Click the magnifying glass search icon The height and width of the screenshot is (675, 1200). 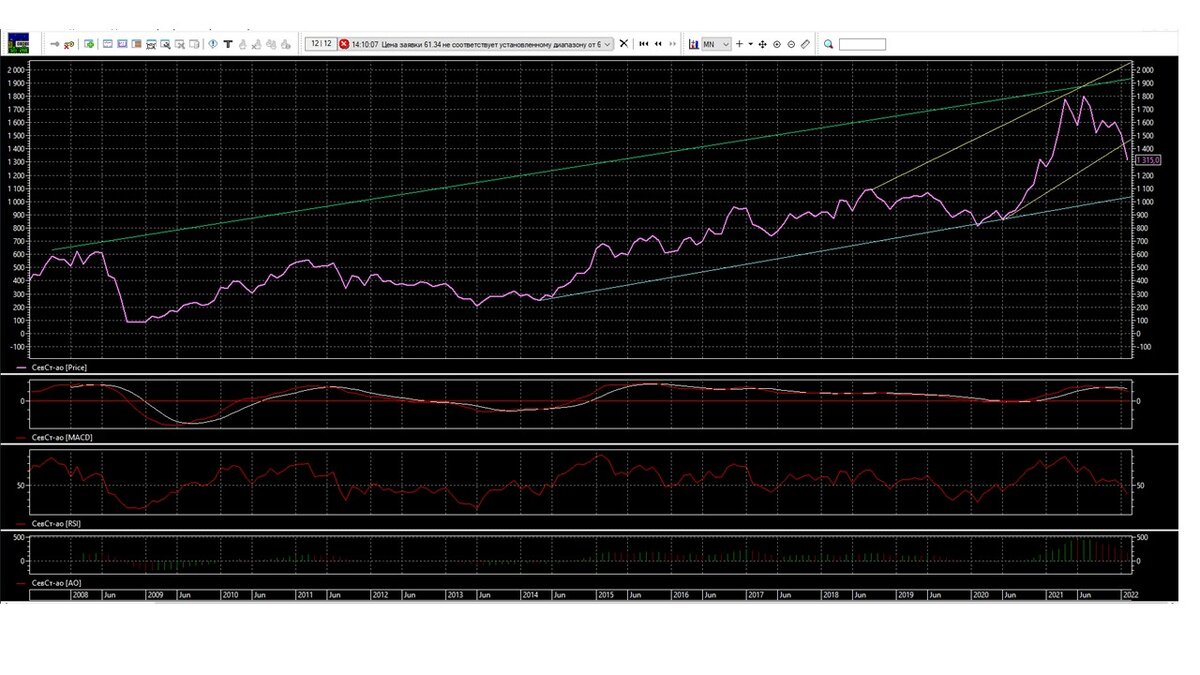click(829, 44)
